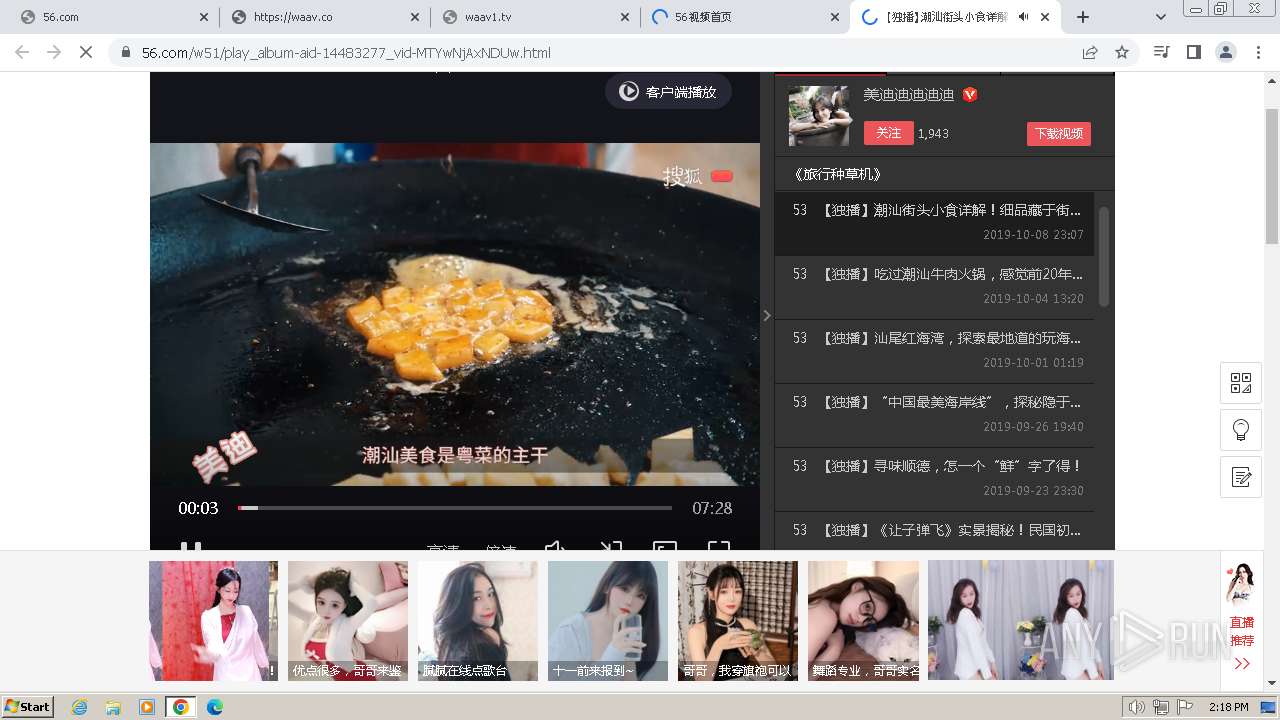Viewport: 1280px width, 720px height.
Task: Play 《让子弹飞》实景揭秘 episode in playlist
Action: (934, 531)
